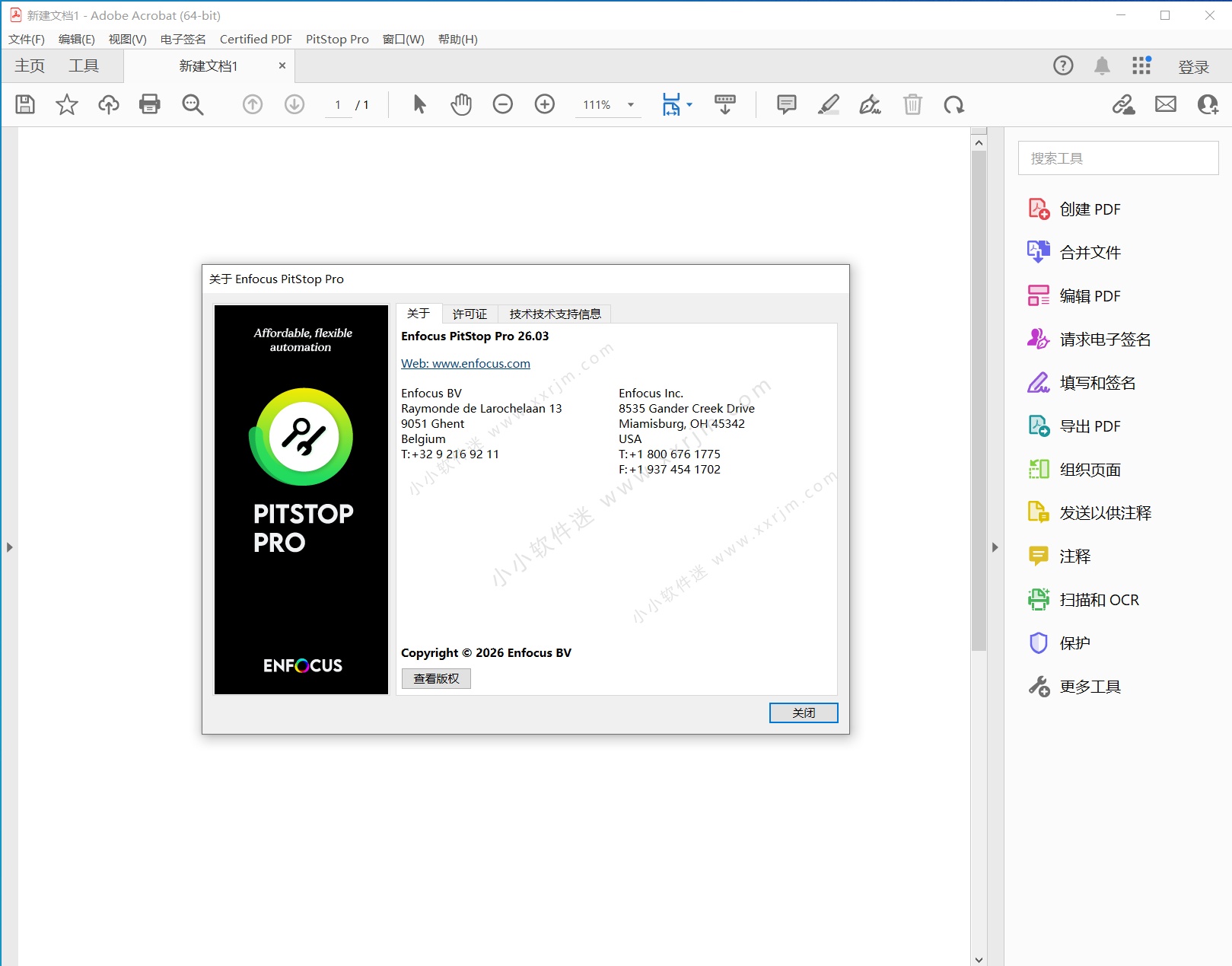Click the 查看版权 button
This screenshot has width=1232, height=966.
point(435,678)
